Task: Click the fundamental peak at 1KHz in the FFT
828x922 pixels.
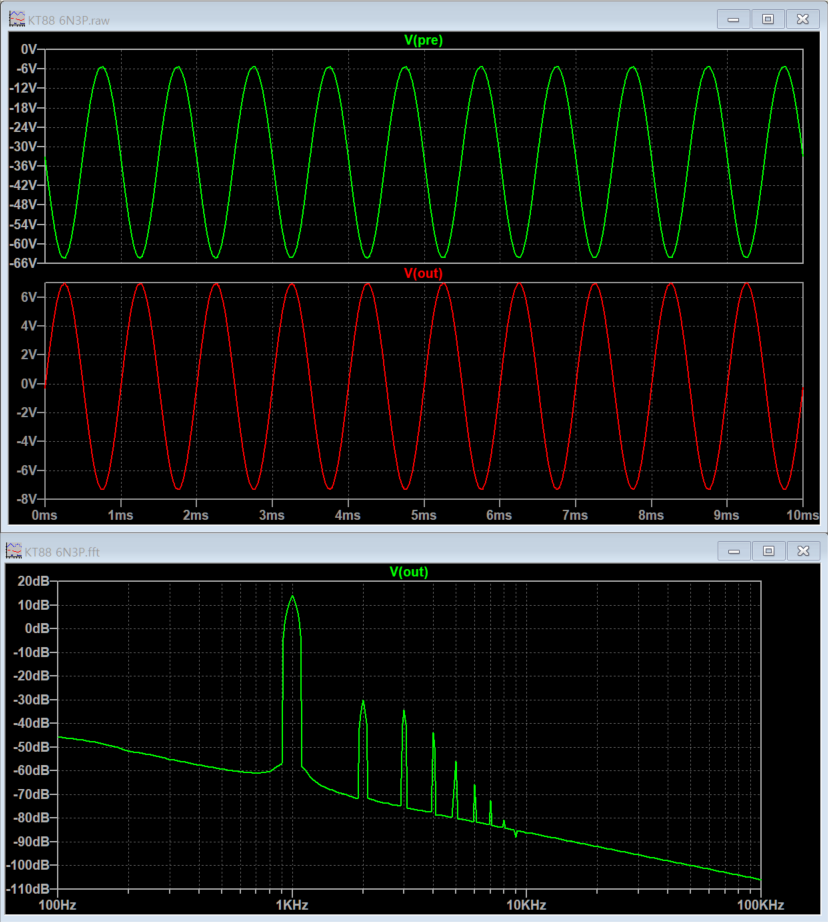Action: click(x=292, y=598)
